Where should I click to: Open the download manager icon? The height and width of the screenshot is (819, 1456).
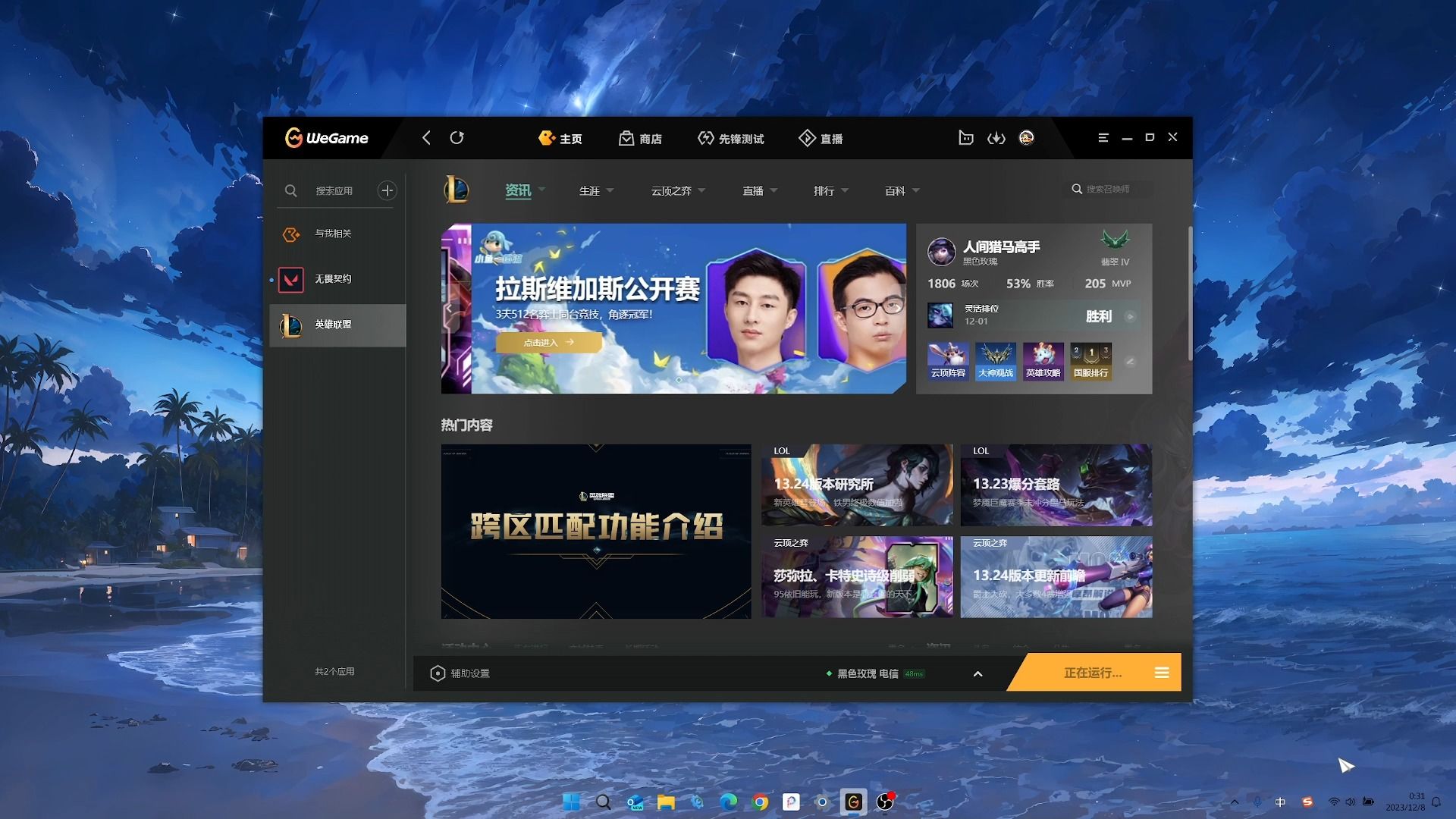tap(996, 138)
